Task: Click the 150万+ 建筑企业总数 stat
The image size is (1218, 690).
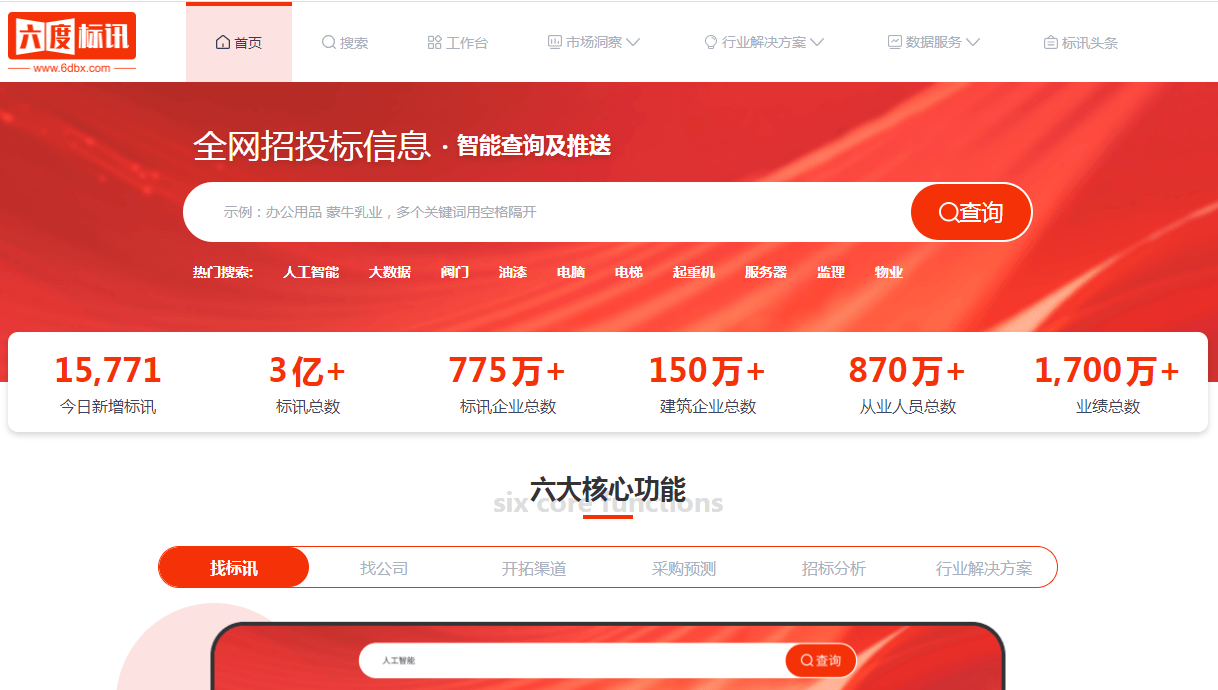Action: coord(708,383)
